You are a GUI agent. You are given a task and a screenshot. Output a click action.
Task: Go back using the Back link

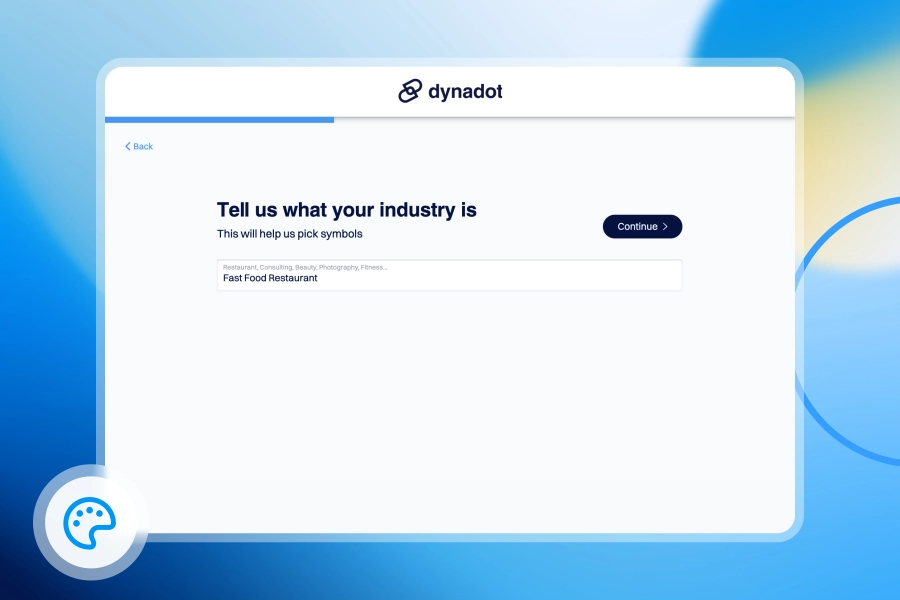click(143, 147)
